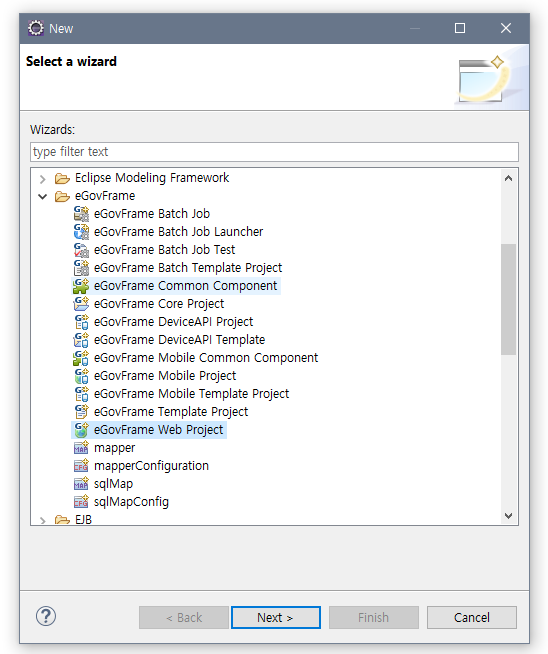The height and width of the screenshot is (654, 548).
Task: Click the eGovFrame Batch Job wizard icon
Action: 81,214
